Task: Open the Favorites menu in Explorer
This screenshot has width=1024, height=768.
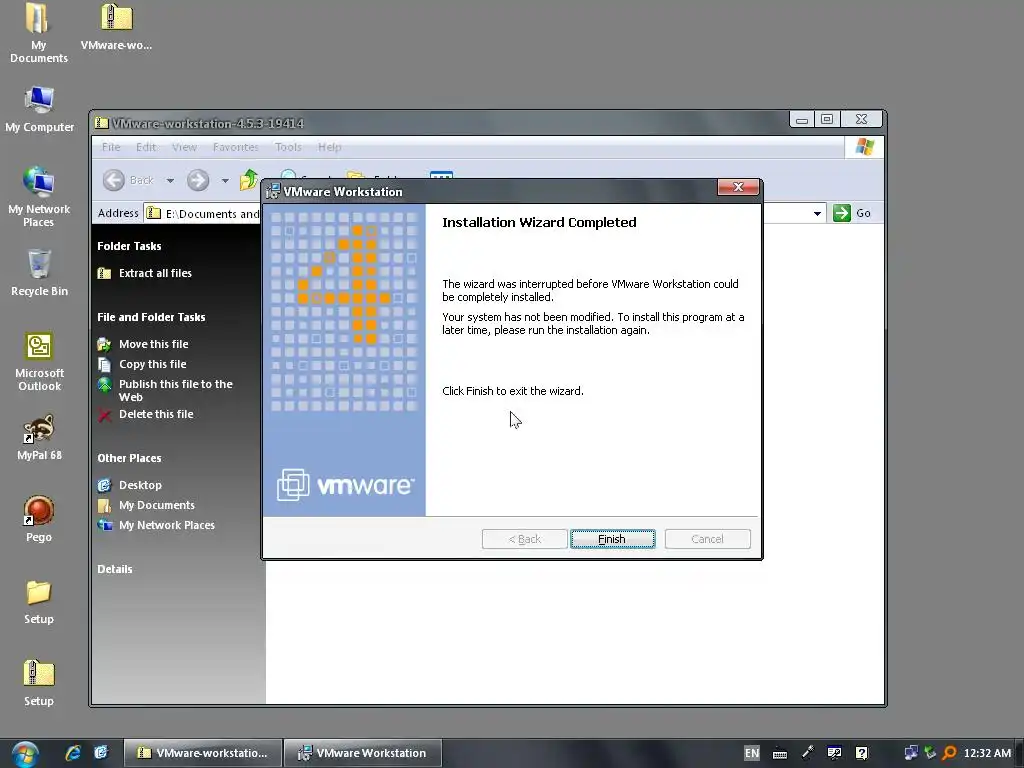Action: [235, 147]
